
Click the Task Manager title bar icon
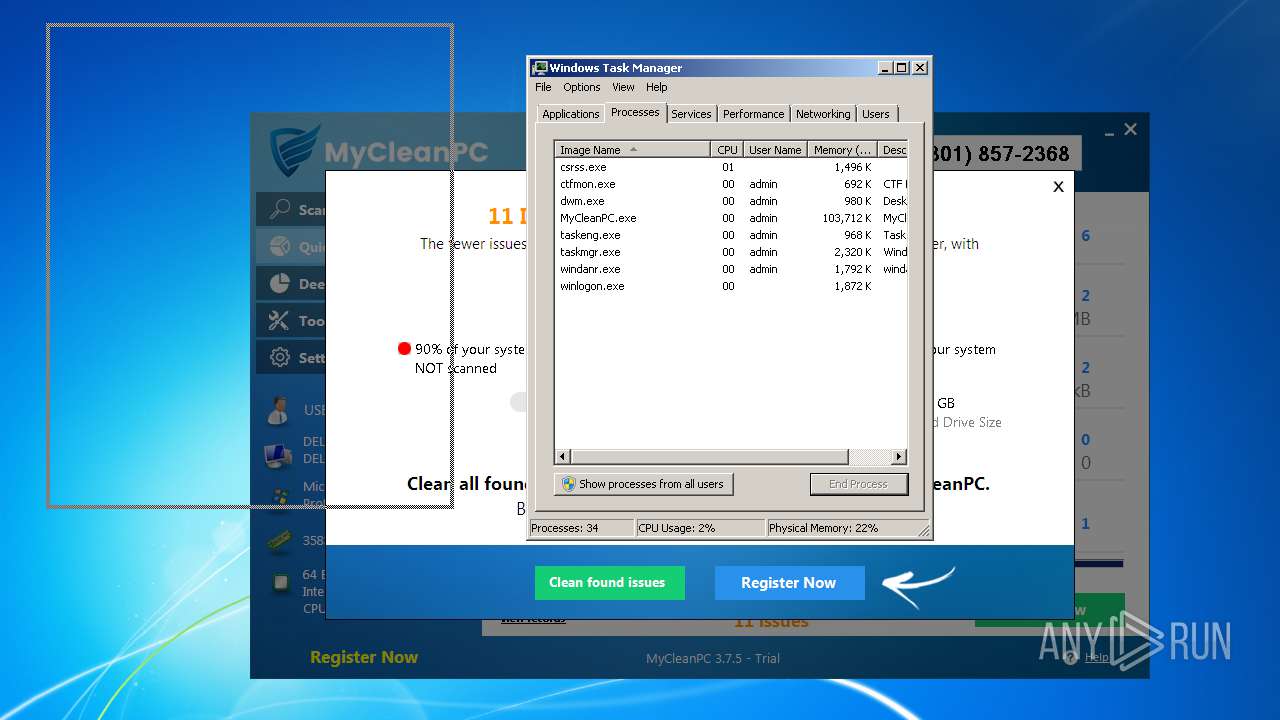click(539, 68)
